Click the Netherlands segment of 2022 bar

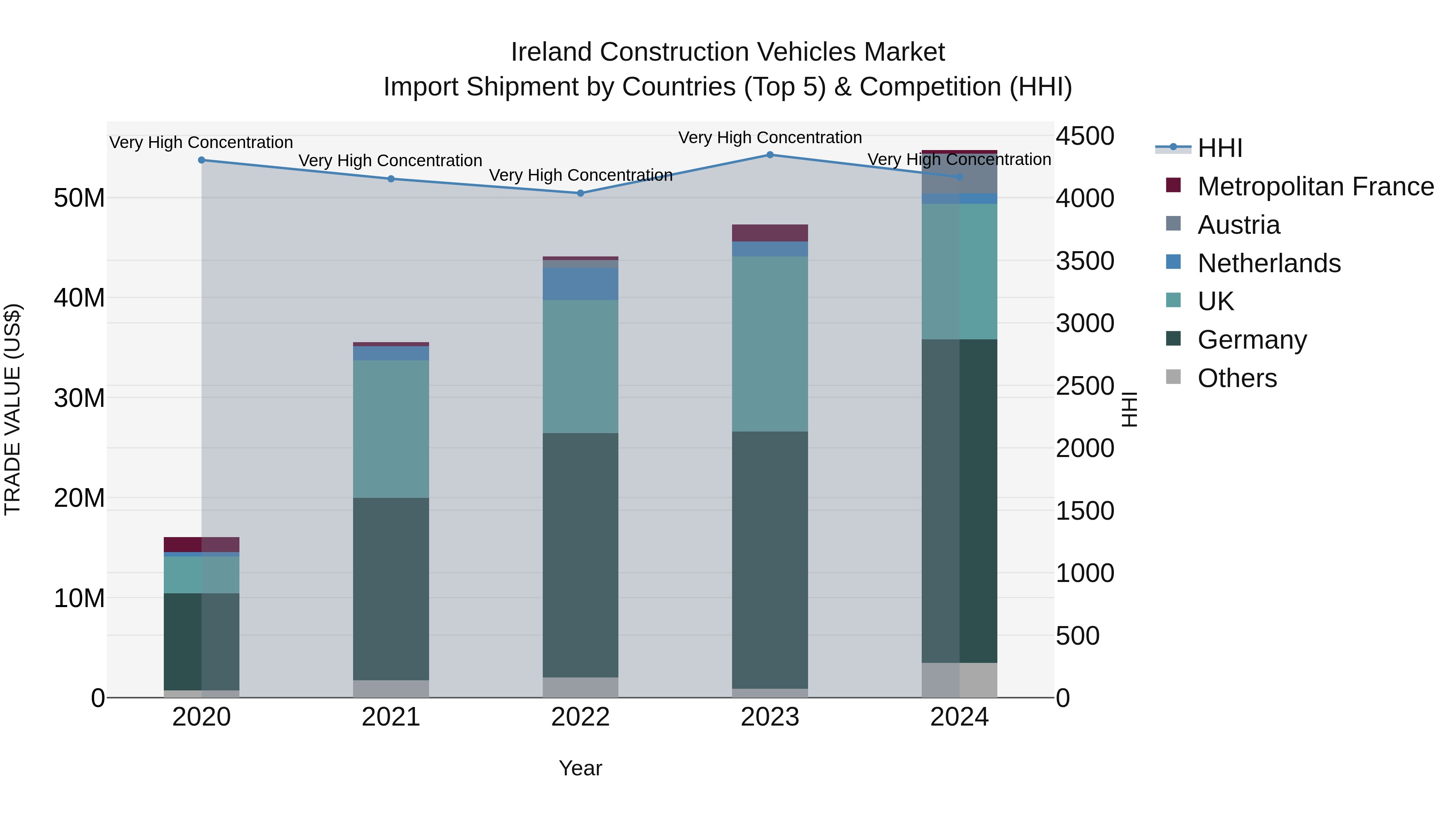click(x=580, y=284)
